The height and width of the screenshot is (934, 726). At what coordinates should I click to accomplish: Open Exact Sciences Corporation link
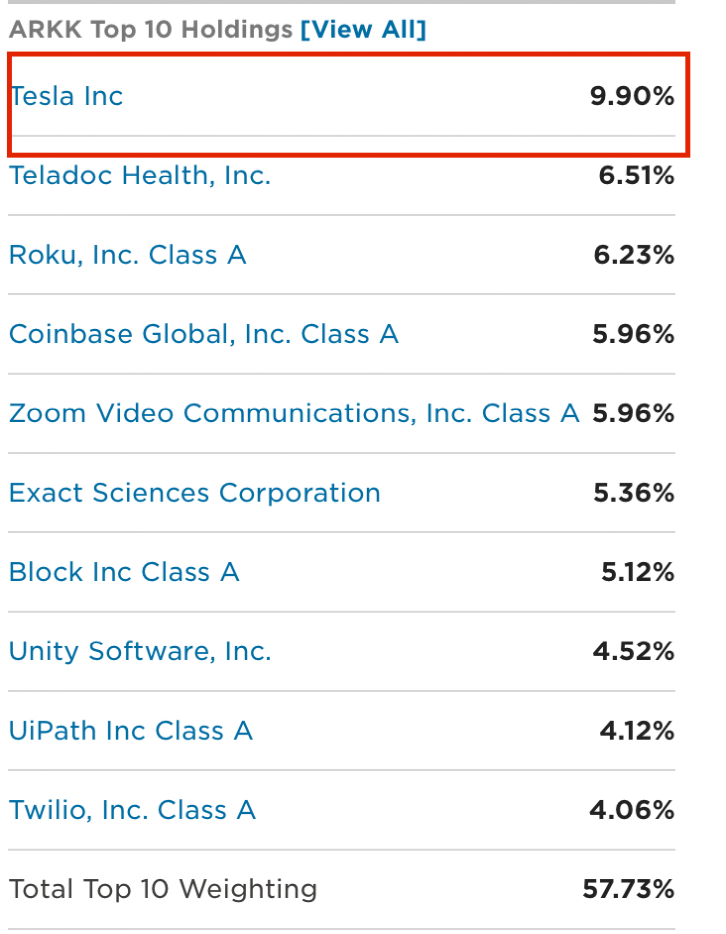pos(194,493)
